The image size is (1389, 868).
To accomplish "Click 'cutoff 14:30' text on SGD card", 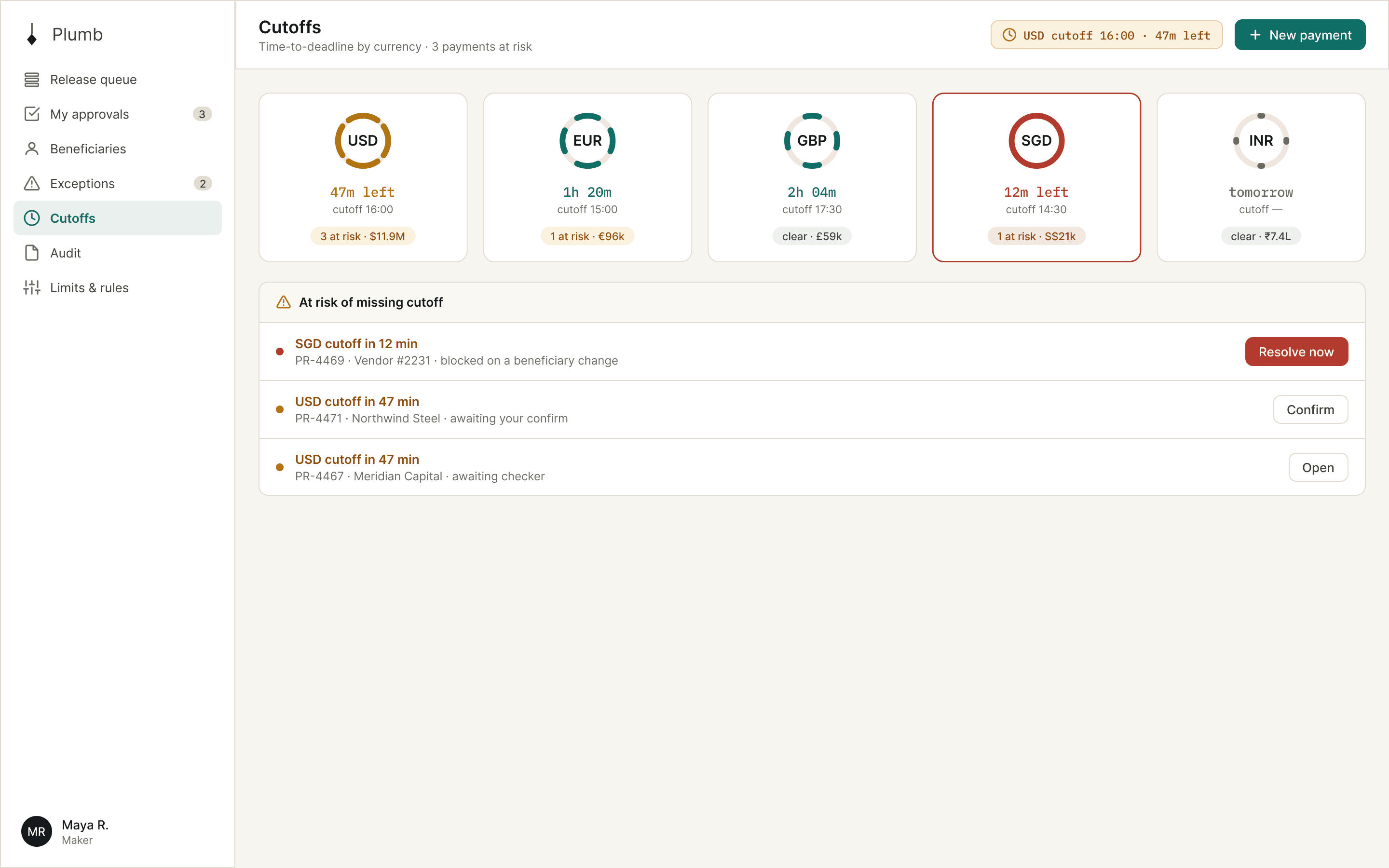I will [x=1036, y=210].
